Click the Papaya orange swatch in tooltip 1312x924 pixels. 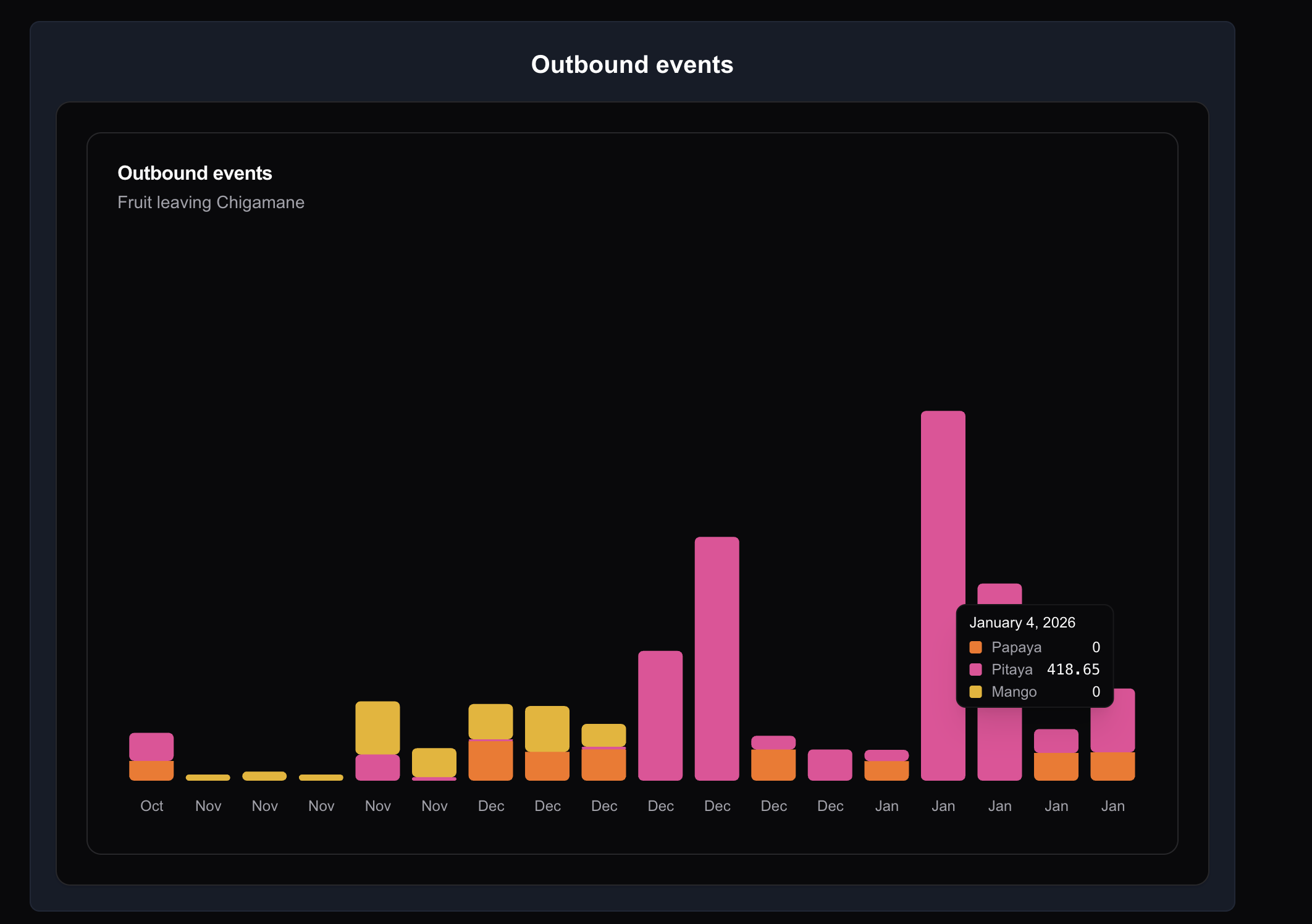975,647
